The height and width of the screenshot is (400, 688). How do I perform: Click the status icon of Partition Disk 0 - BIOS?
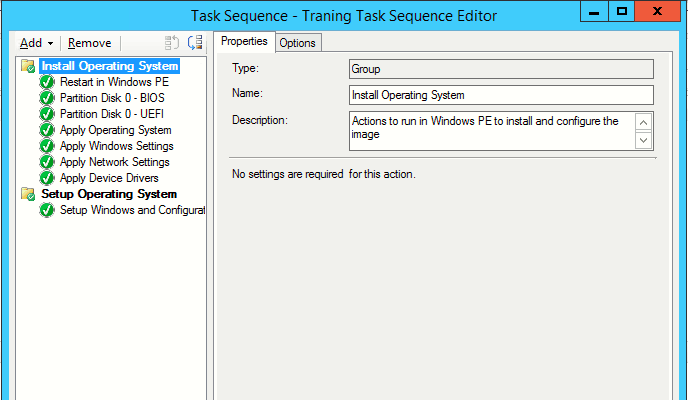tap(47, 98)
